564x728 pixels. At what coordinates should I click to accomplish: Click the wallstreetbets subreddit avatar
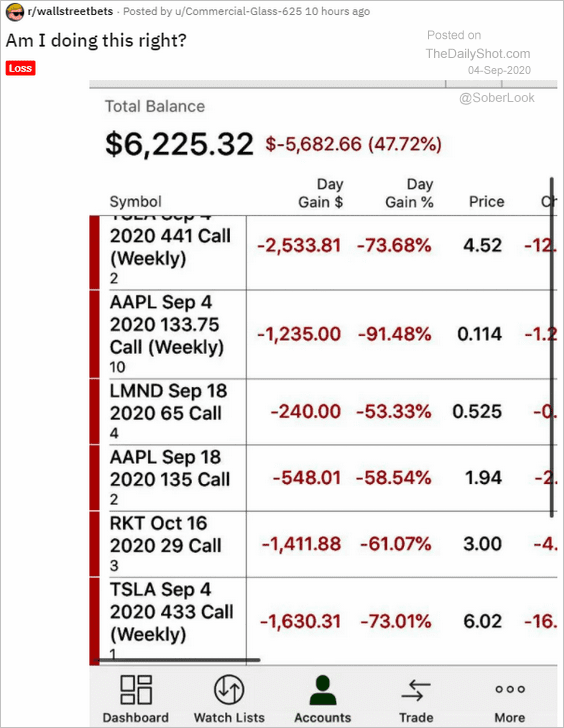pos(15,12)
